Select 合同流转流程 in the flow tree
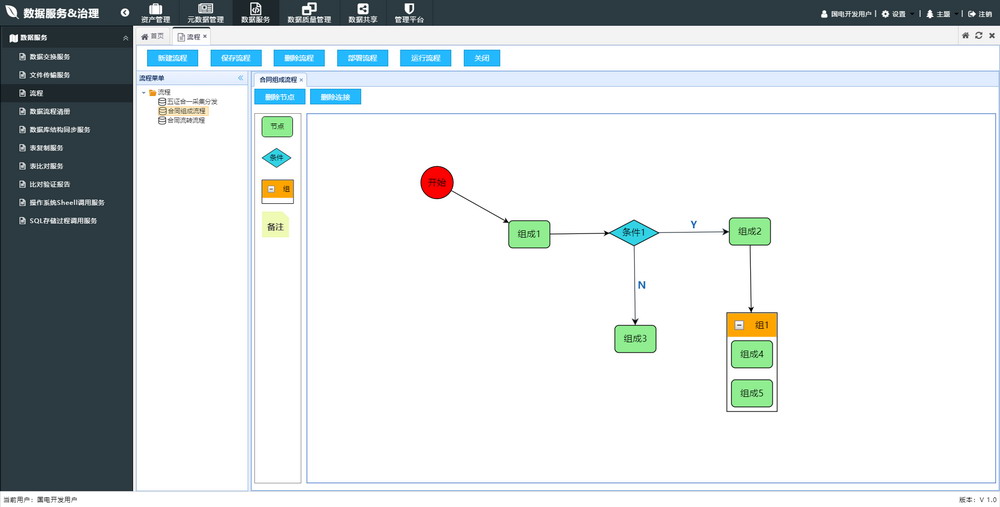1000x507 pixels. click(186, 120)
